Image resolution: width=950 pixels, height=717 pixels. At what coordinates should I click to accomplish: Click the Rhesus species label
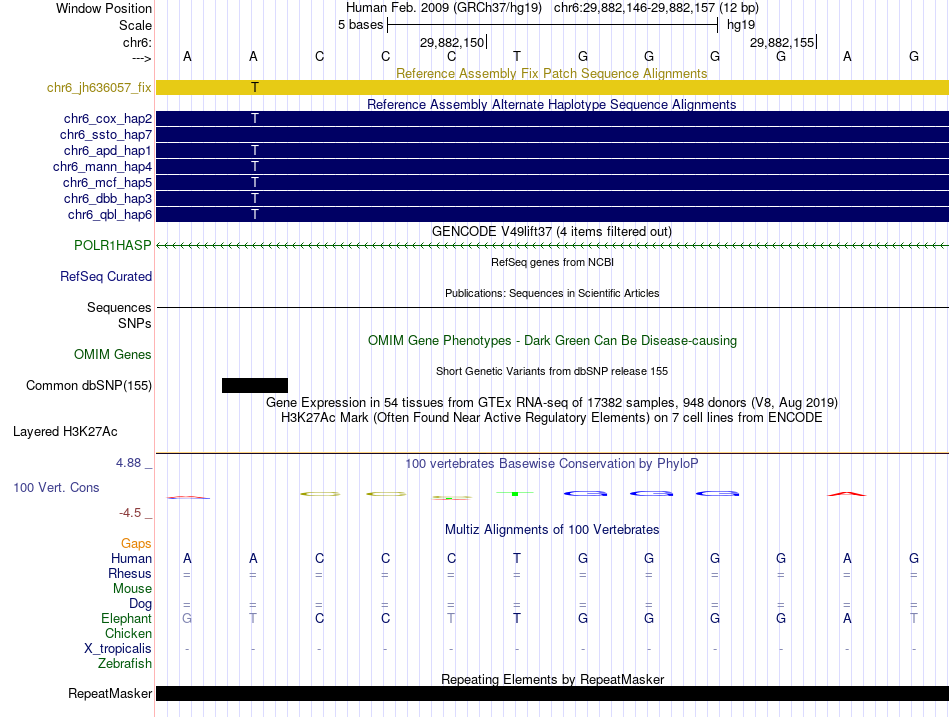pos(130,573)
